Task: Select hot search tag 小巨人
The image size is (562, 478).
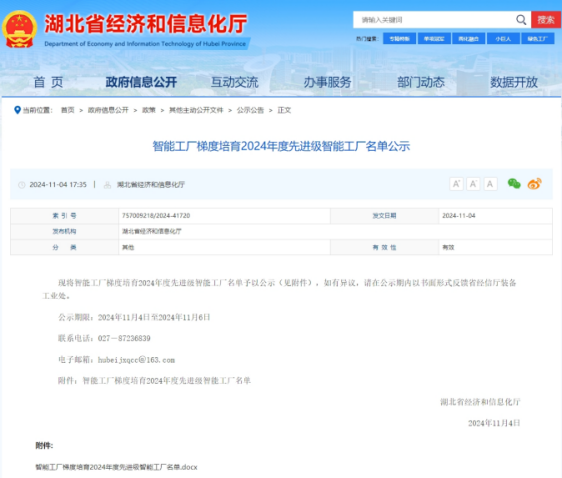Action: pos(503,39)
